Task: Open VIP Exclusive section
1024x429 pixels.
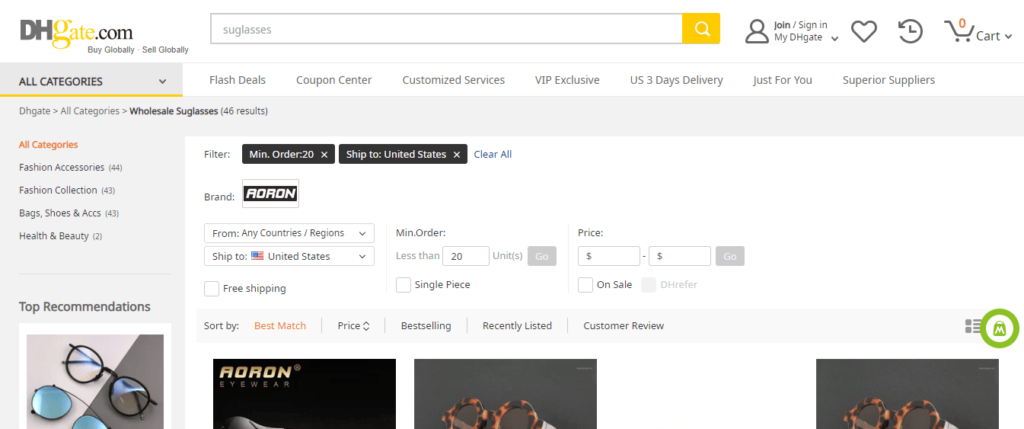Action: (x=567, y=80)
